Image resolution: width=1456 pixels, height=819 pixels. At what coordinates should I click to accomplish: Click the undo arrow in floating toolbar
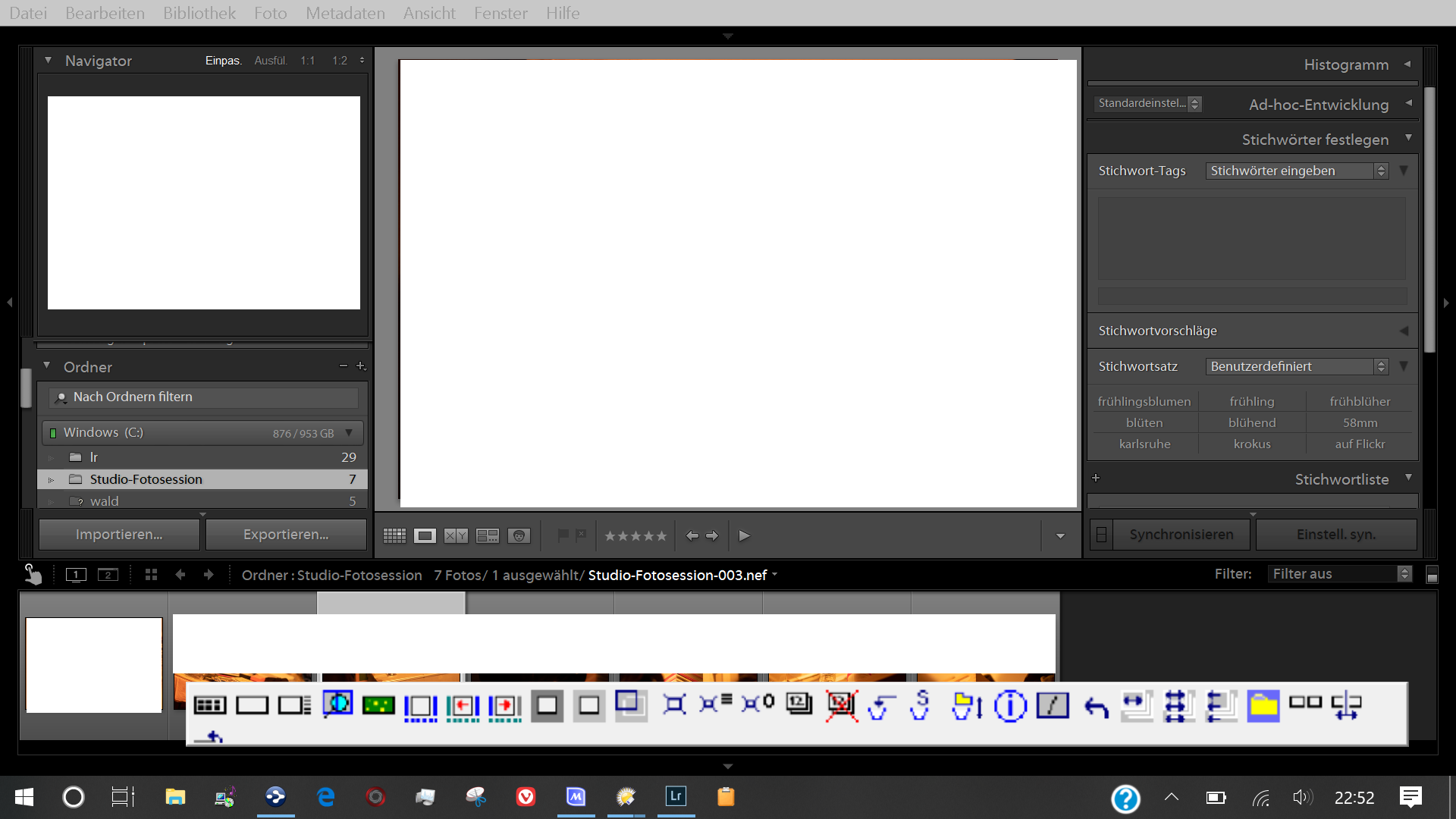1096,708
